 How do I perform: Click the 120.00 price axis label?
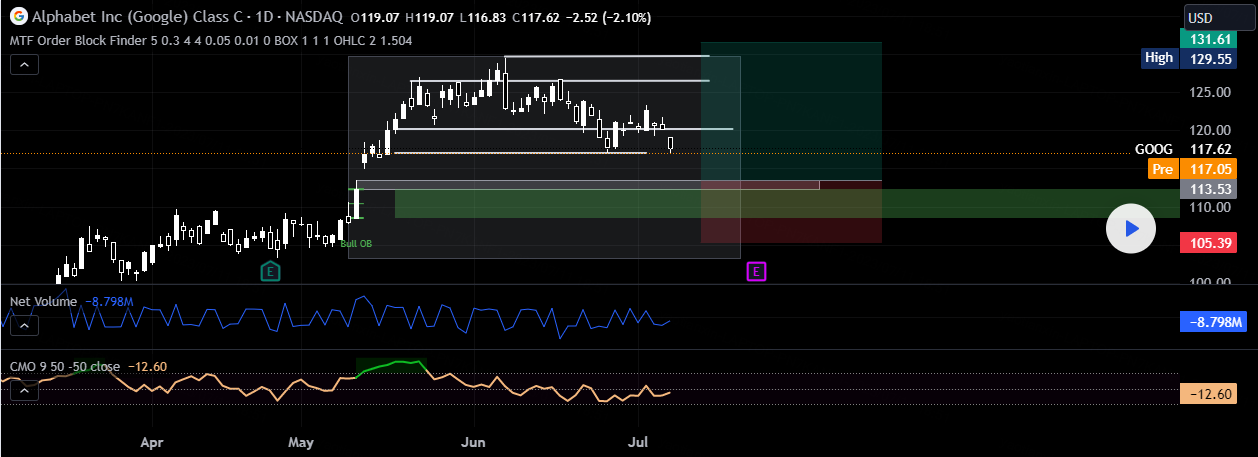coord(1209,130)
